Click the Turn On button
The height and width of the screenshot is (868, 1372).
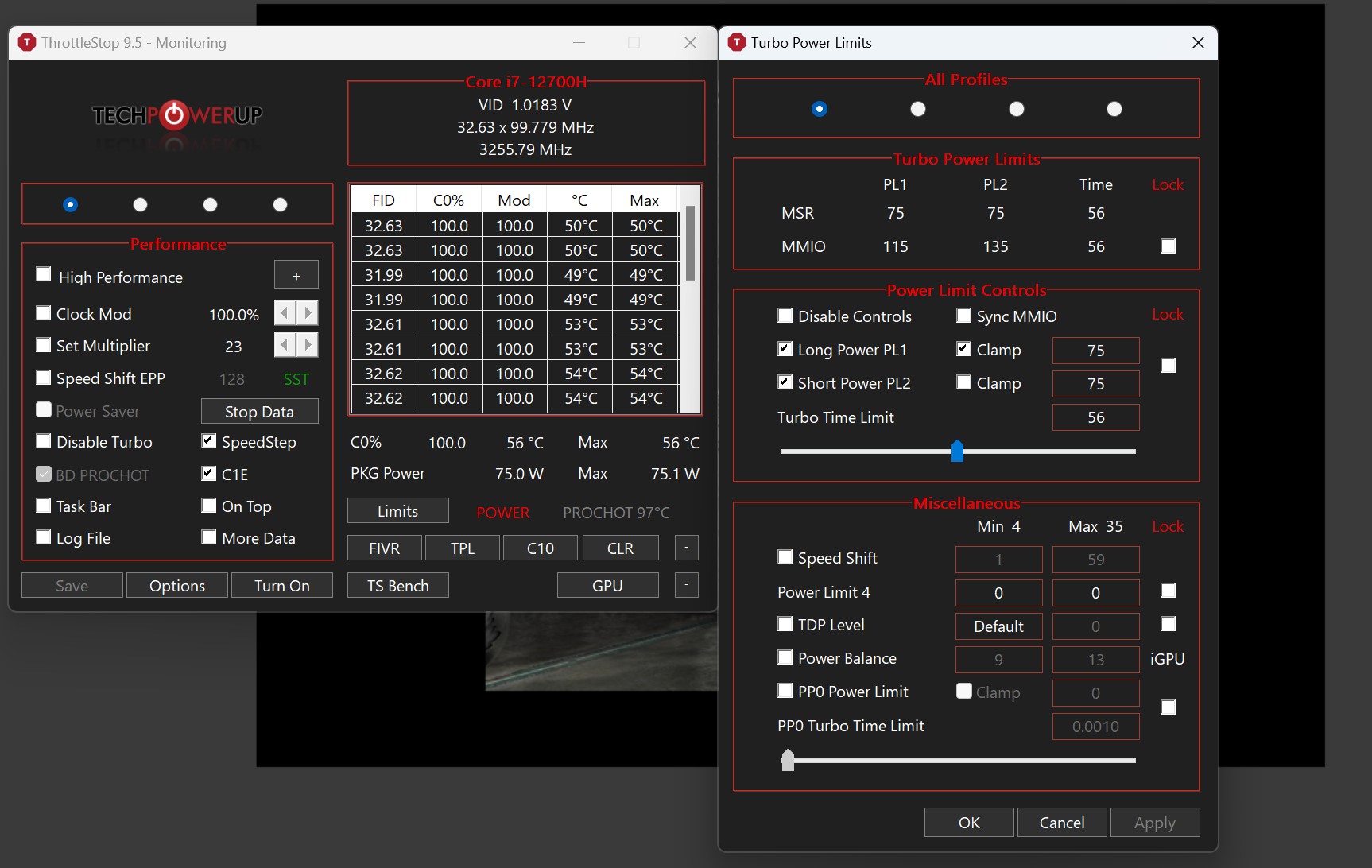[282, 585]
